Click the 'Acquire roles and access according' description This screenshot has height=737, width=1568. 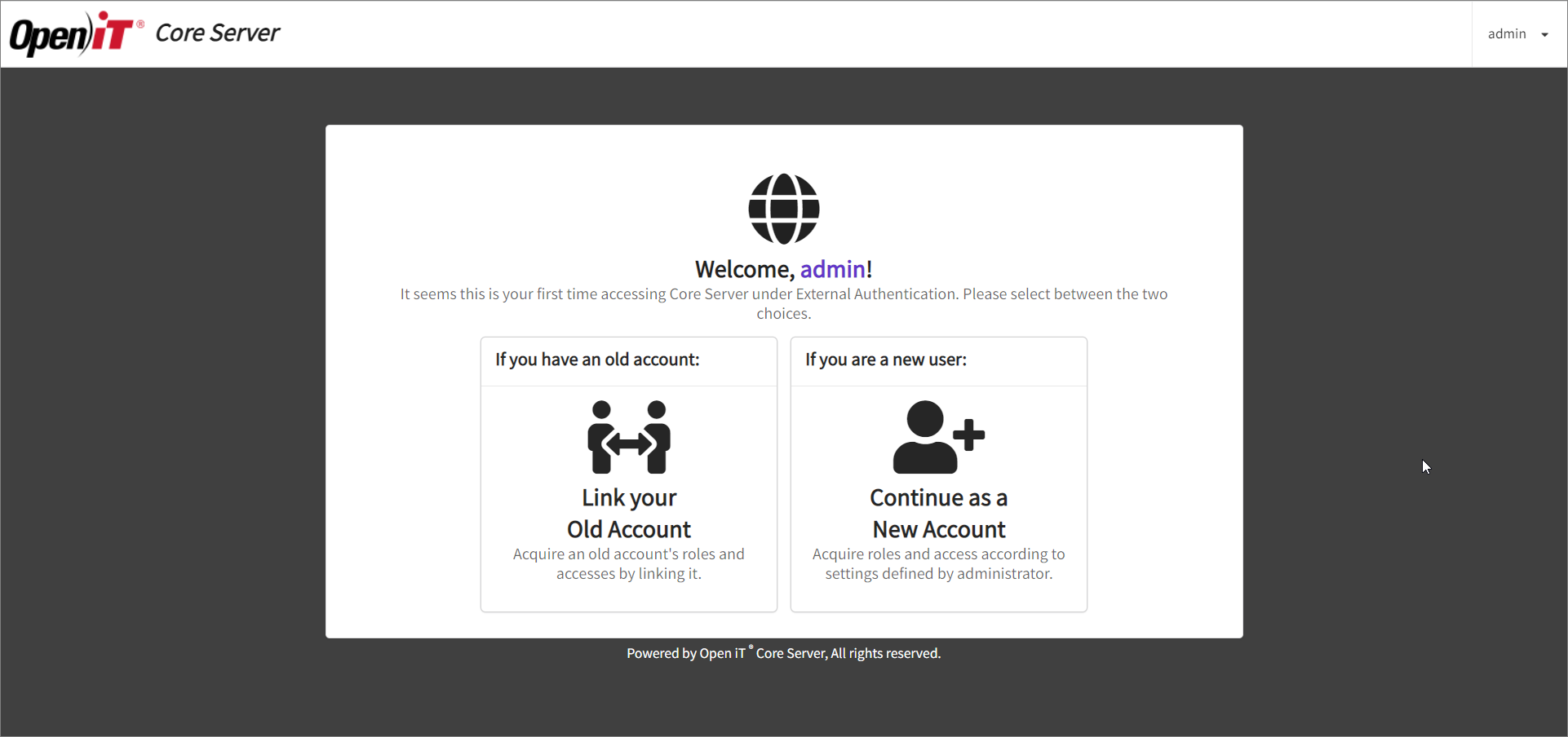point(939,563)
